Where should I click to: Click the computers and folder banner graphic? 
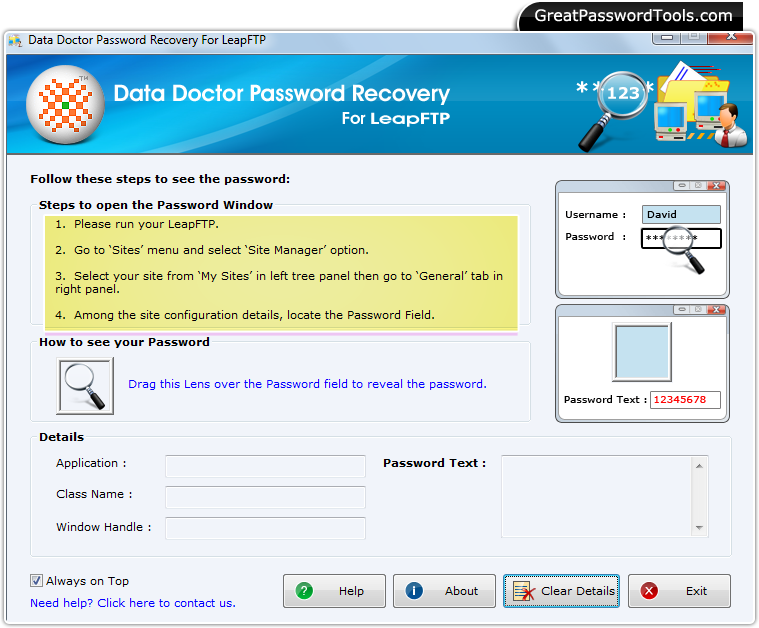700,104
